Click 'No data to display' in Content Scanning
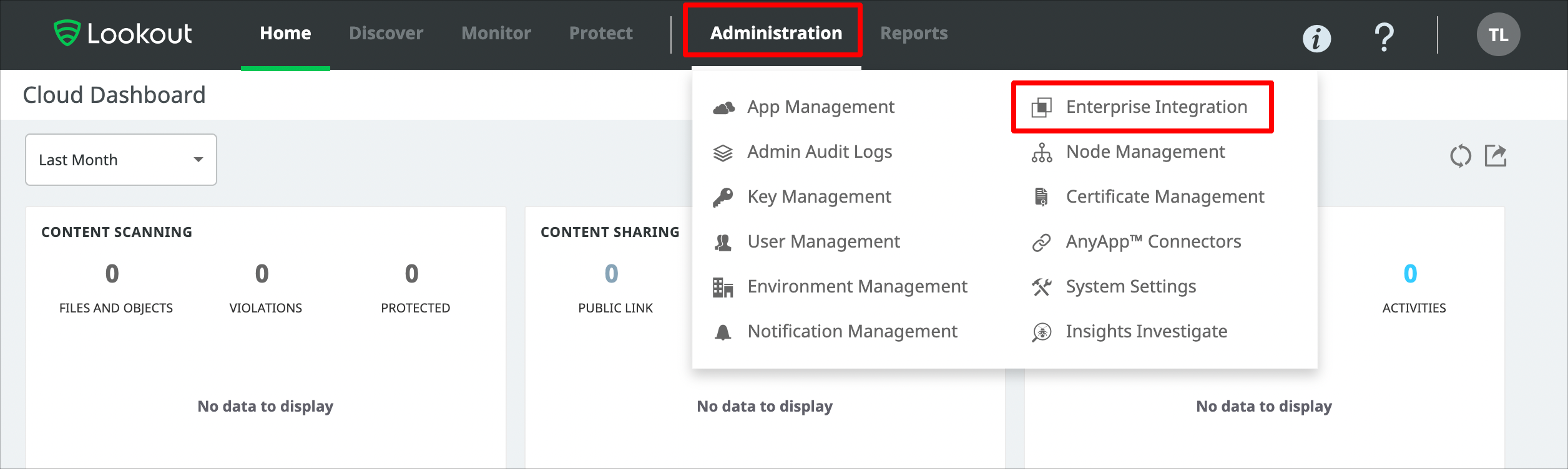This screenshot has width=1568, height=469. click(265, 407)
